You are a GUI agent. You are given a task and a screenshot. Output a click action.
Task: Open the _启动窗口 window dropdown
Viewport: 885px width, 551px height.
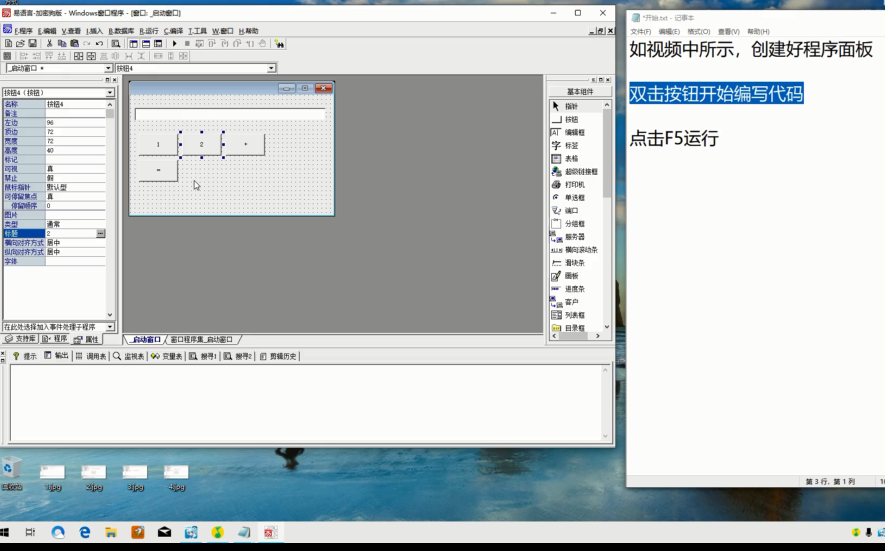107,68
